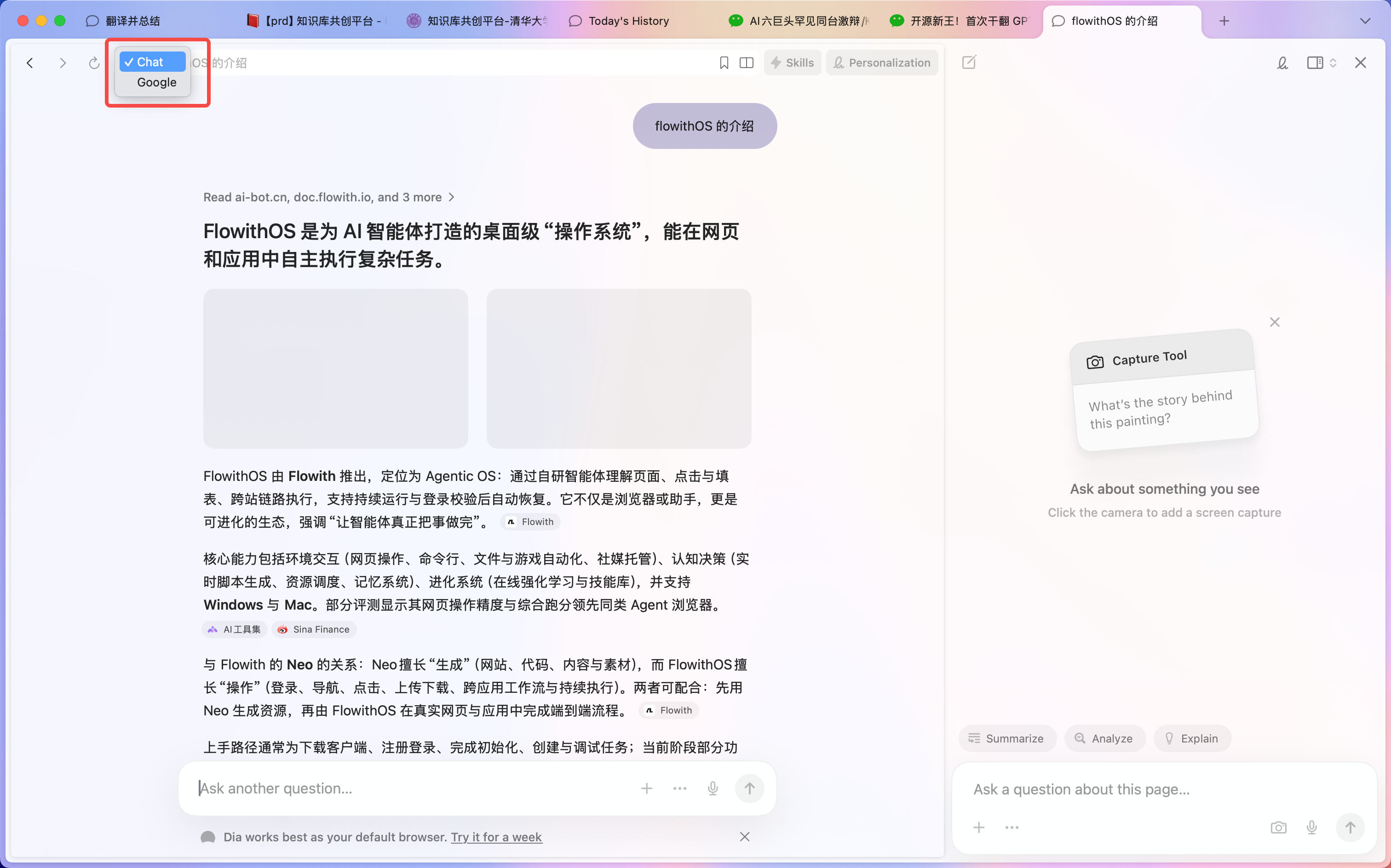Click plus attachment icon in sidebar input
Viewport: 1391px width, 868px height.
click(979, 827)
